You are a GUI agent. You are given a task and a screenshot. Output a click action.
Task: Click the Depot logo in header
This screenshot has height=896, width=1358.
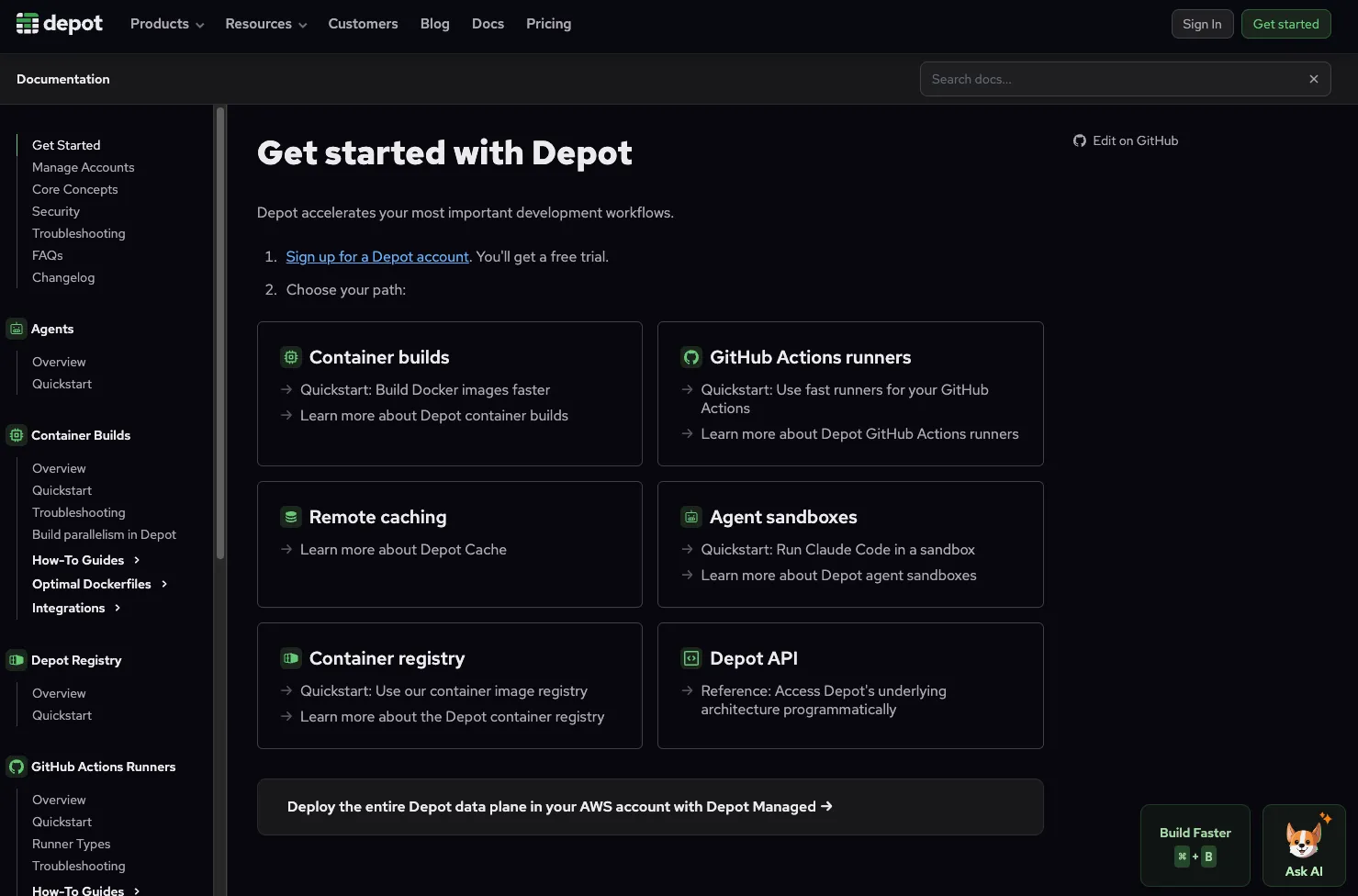60,24
